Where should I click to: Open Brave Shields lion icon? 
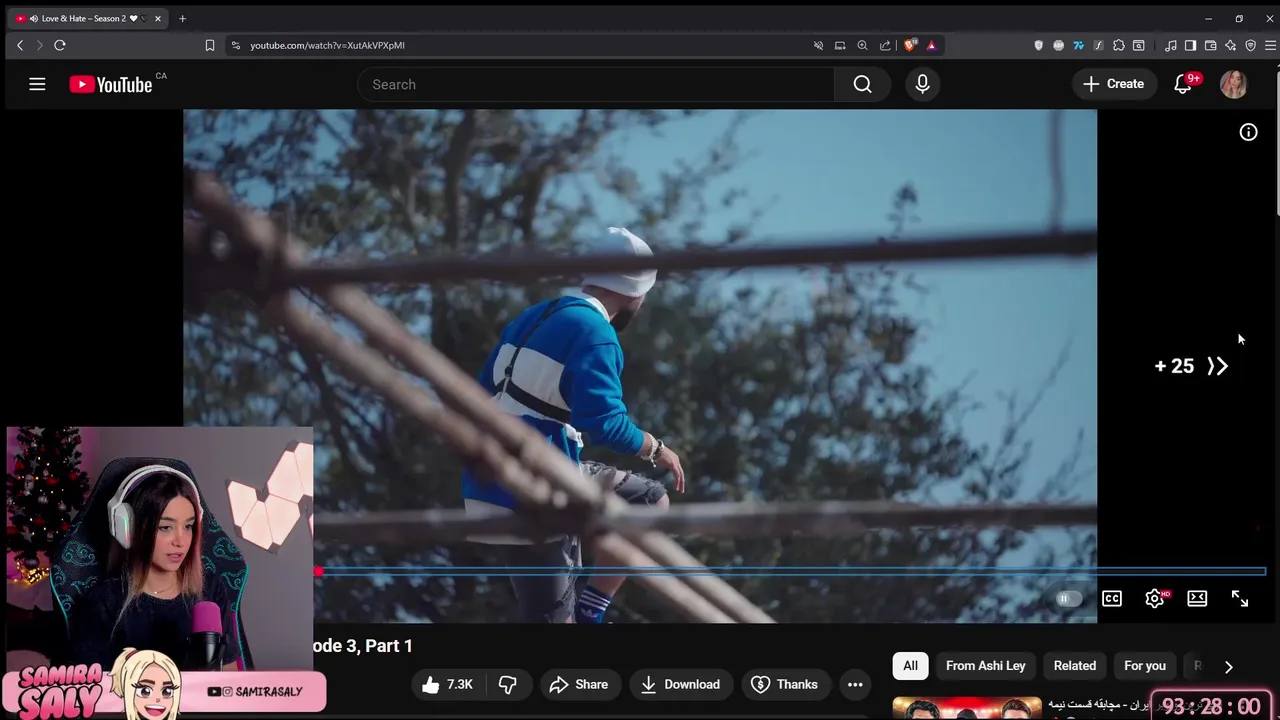click(x=910, y=45)
